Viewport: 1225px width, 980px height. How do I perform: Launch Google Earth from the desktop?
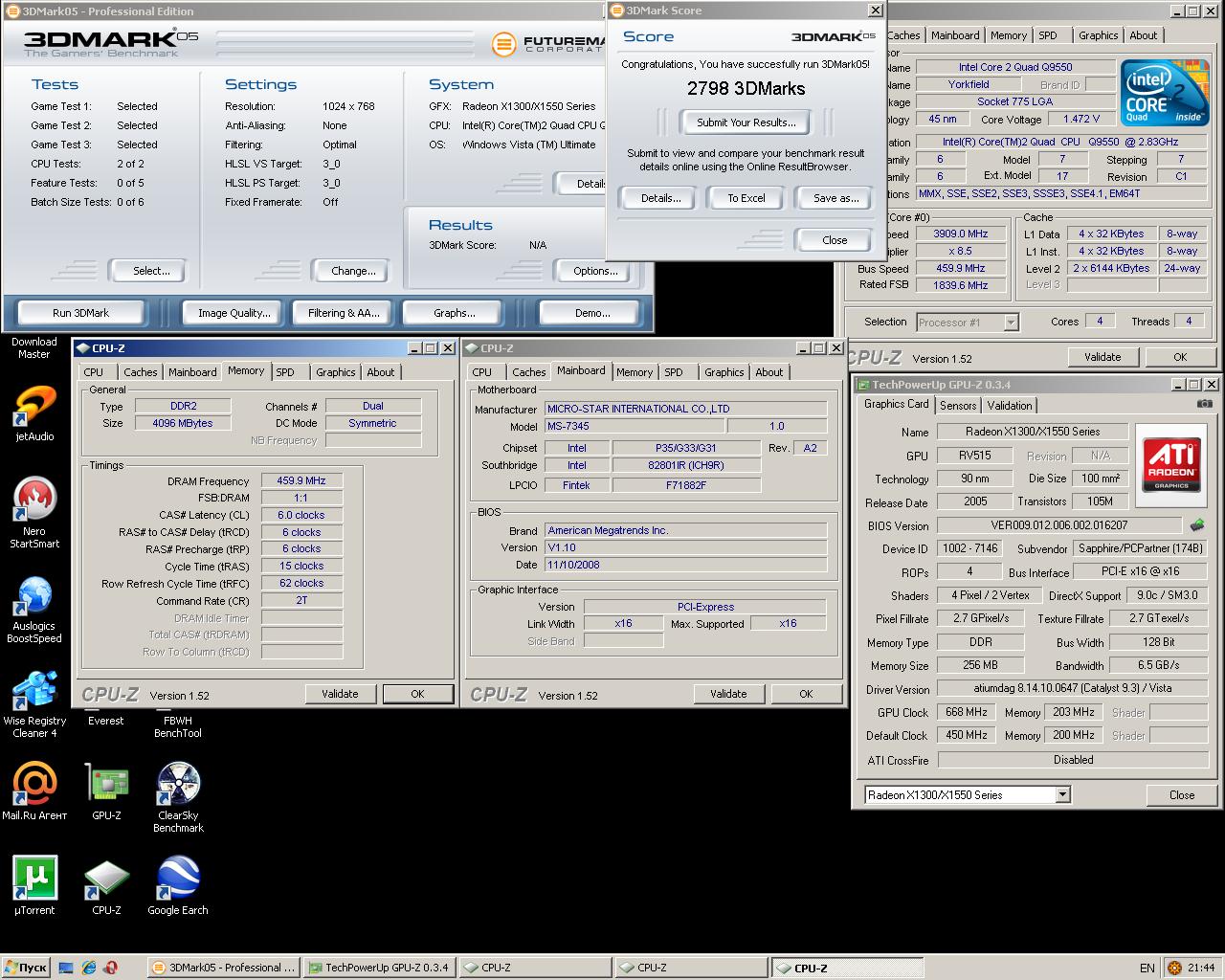[x=178, y=885]
